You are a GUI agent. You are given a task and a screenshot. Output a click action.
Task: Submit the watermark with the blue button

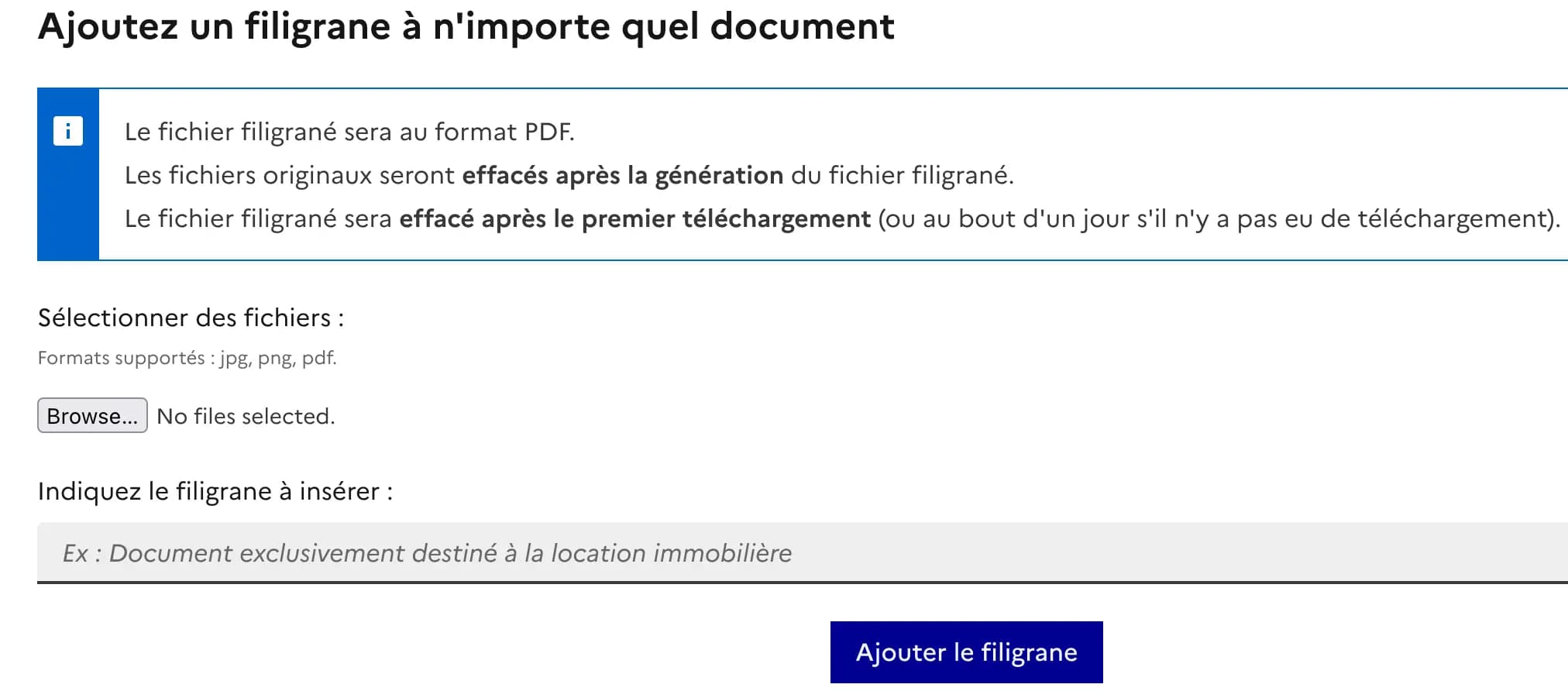[x=965, y=652]
